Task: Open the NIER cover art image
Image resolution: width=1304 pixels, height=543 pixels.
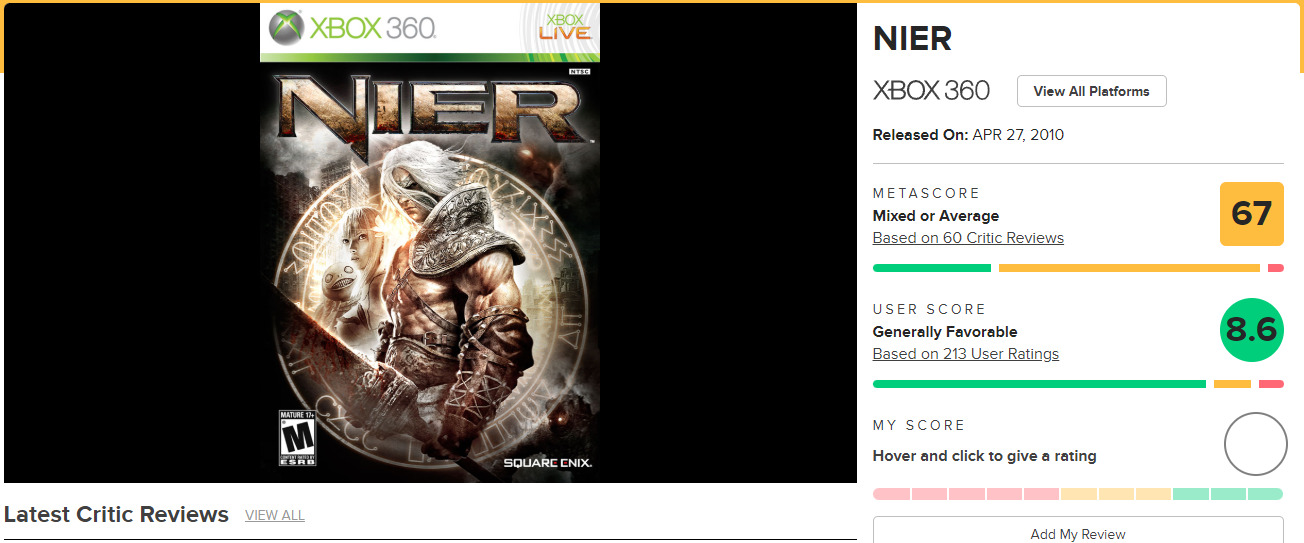Action: click(x=430, y=243)
